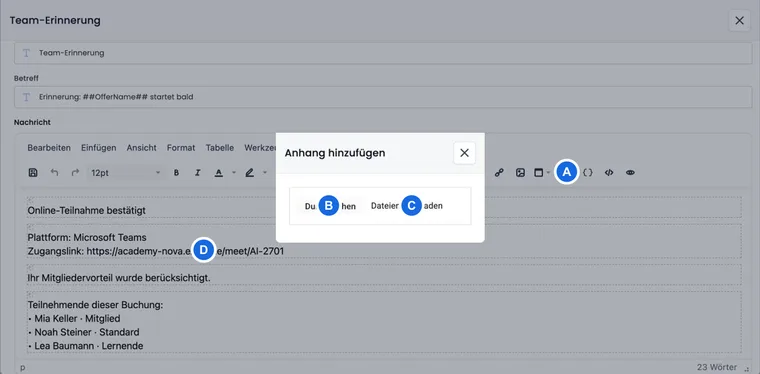The image size is (760, 374).
Task: Click 'Teilnehmende dieser Buchung:' line
Action: click(95, 305)
